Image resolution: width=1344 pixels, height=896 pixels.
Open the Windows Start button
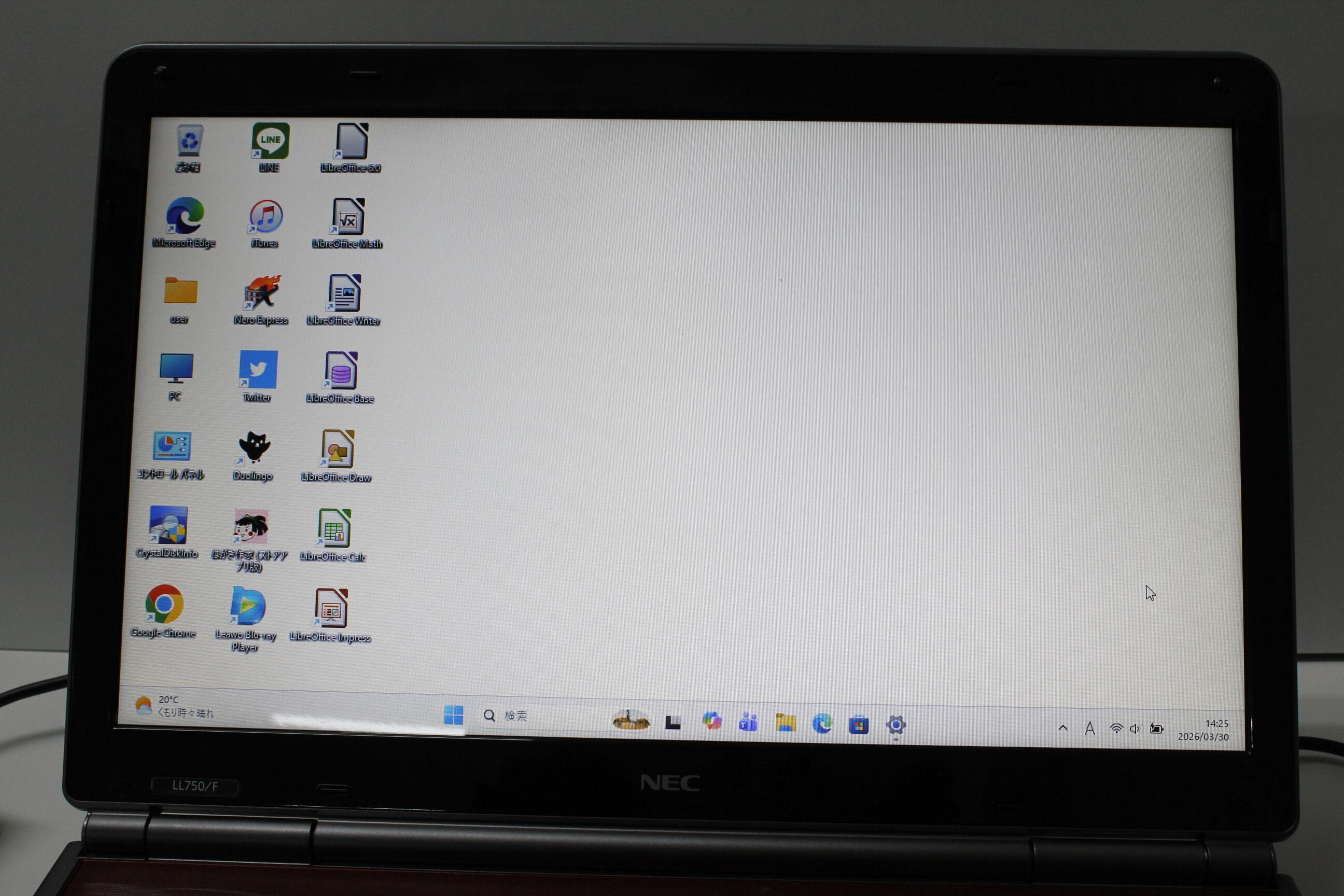point(454,715)
